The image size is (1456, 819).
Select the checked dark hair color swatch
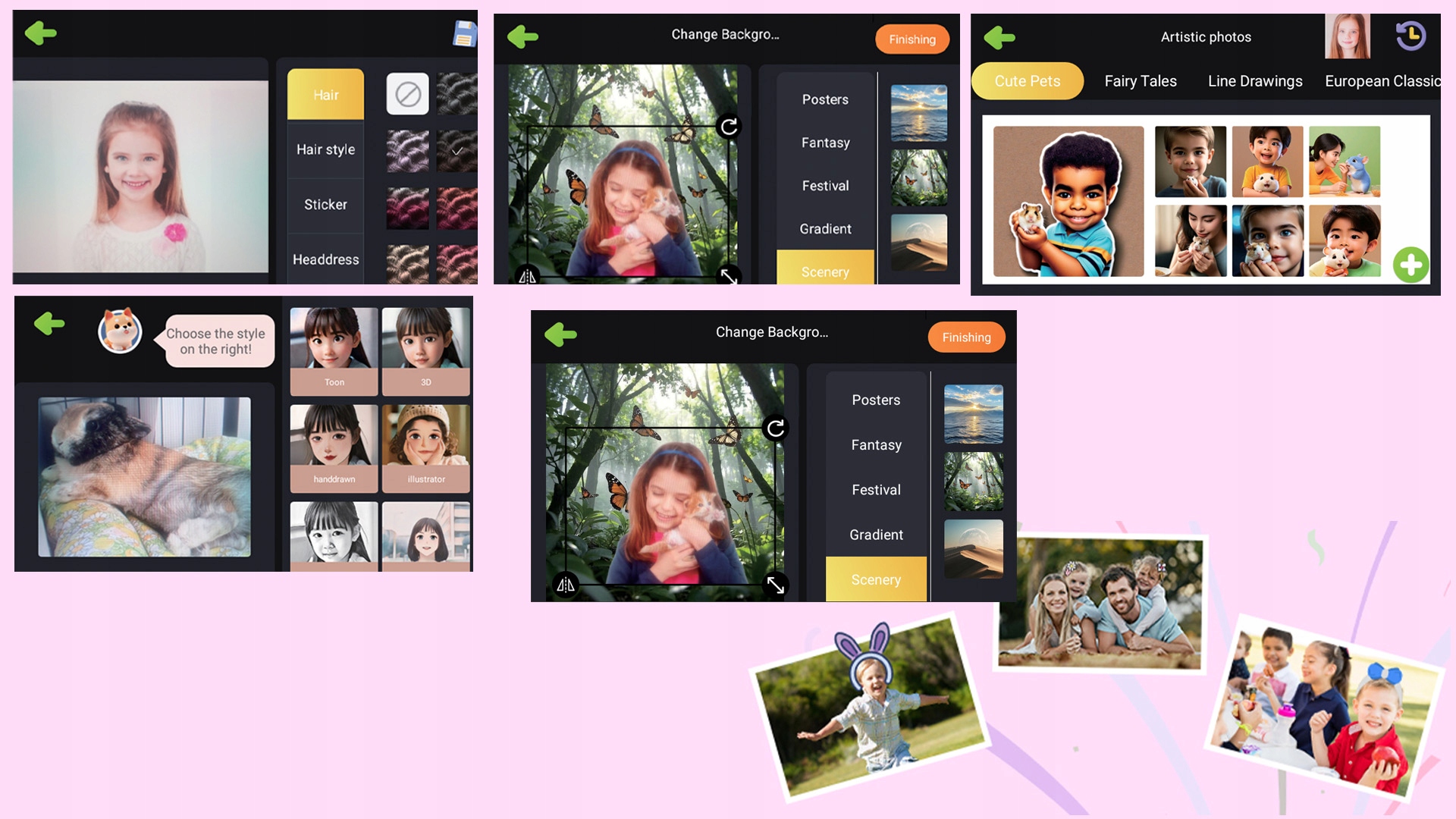(x=457, y=150)
